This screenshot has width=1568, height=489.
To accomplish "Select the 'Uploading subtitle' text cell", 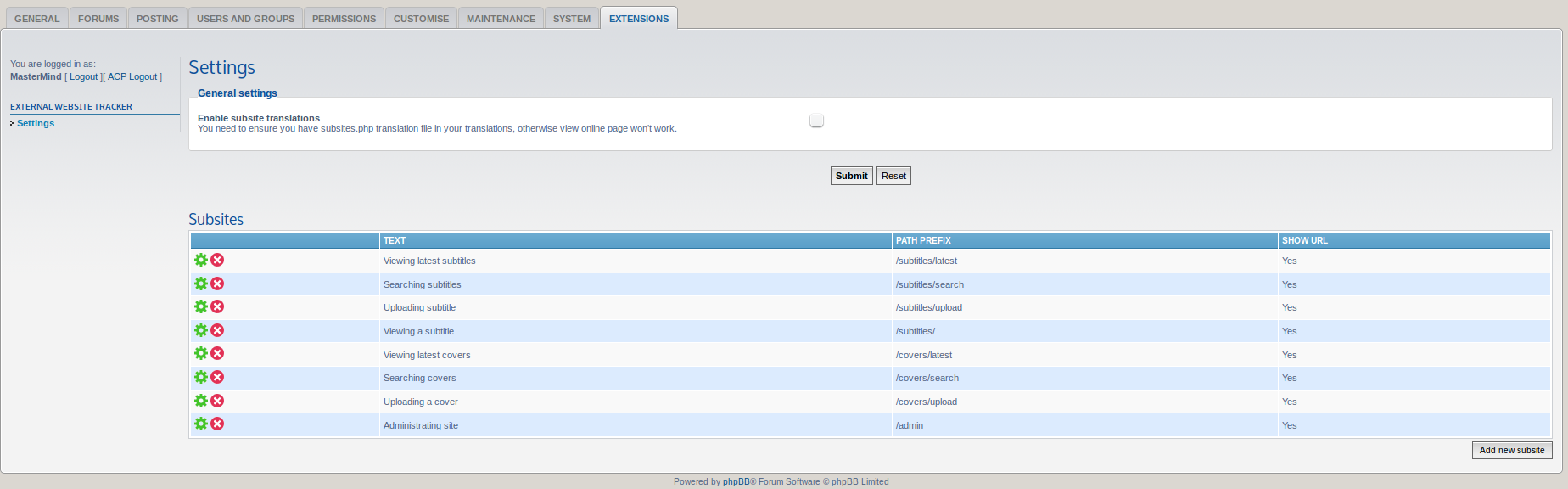I will (x=419, y=307).
